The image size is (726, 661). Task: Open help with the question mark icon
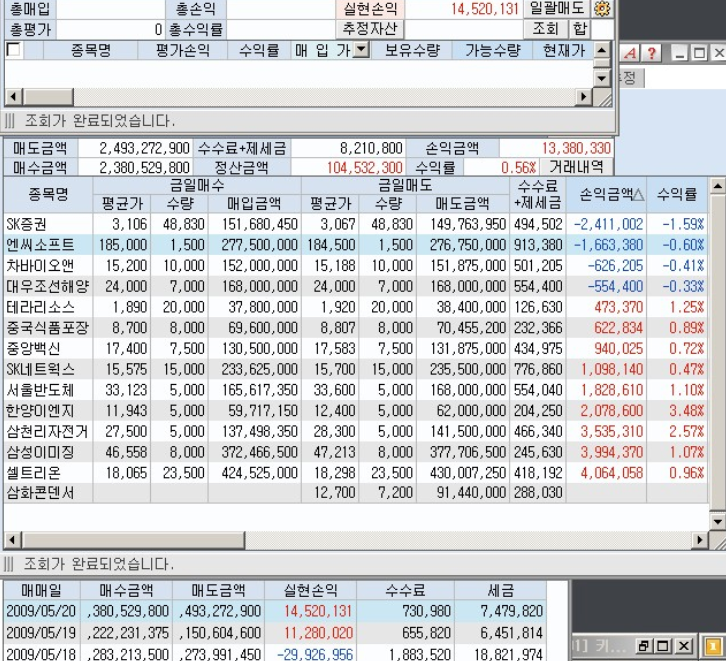coord(651,53)
